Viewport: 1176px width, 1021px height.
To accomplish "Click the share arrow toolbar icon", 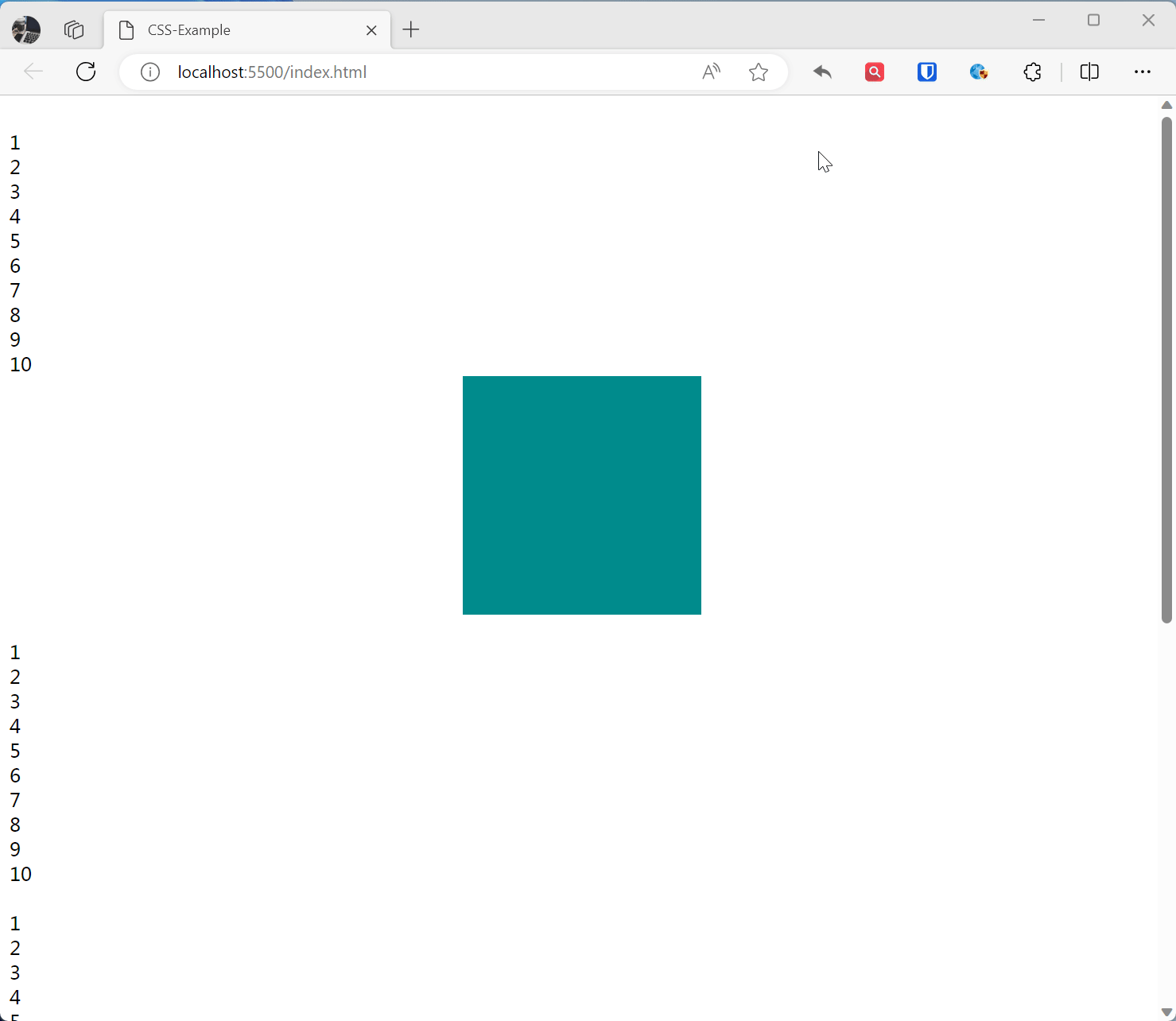I will [x=822, y=72].
